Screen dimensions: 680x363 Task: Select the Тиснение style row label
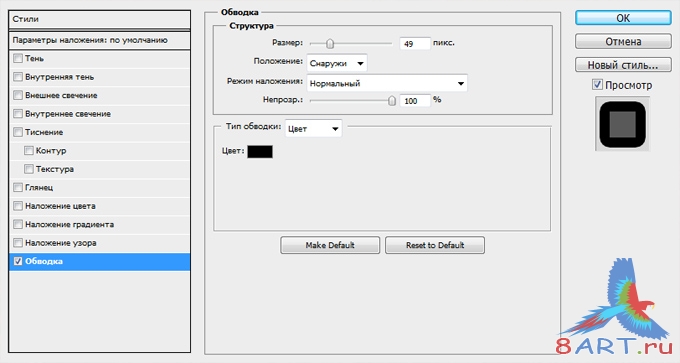pyautogui.click(x=44, y=132)
